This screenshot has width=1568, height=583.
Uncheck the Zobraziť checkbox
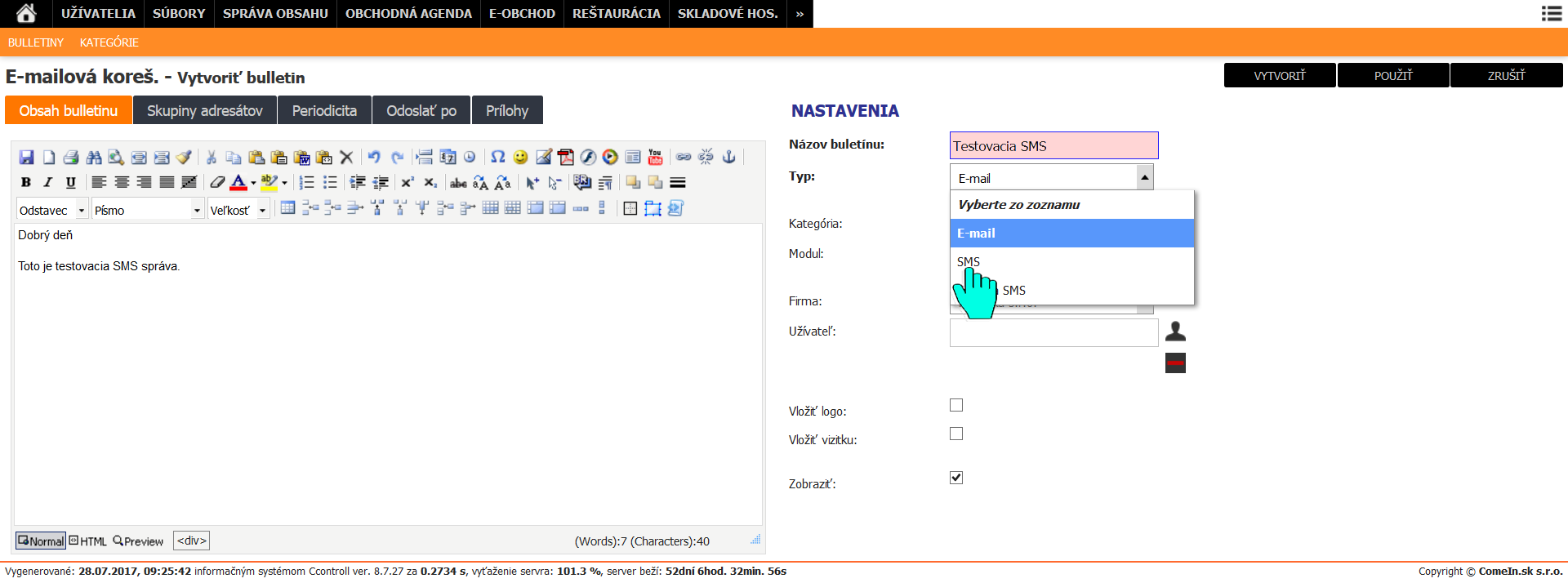[956, 478]
